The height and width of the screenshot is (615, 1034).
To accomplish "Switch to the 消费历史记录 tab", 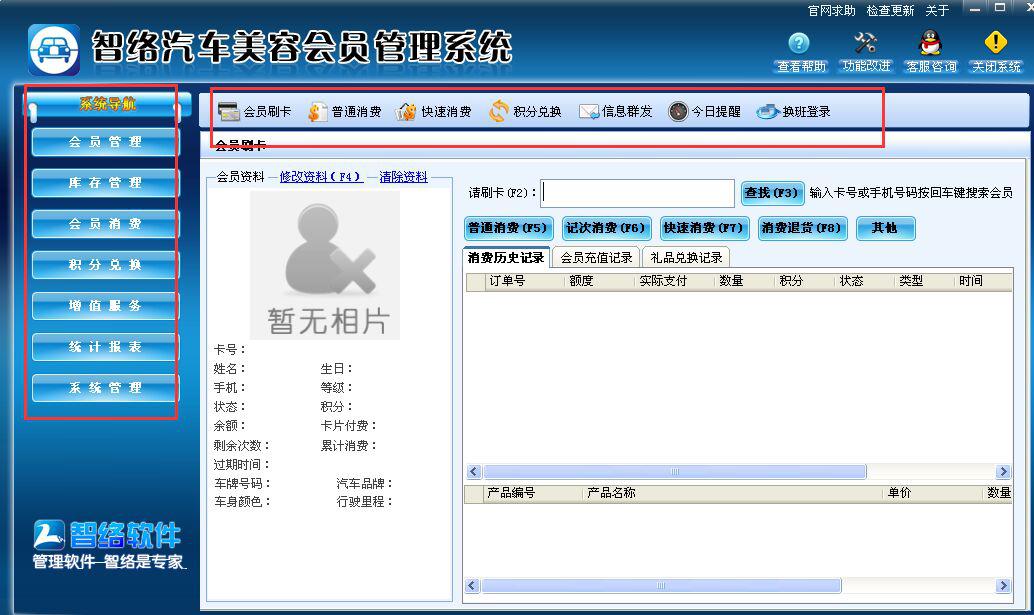I will 506,257.
